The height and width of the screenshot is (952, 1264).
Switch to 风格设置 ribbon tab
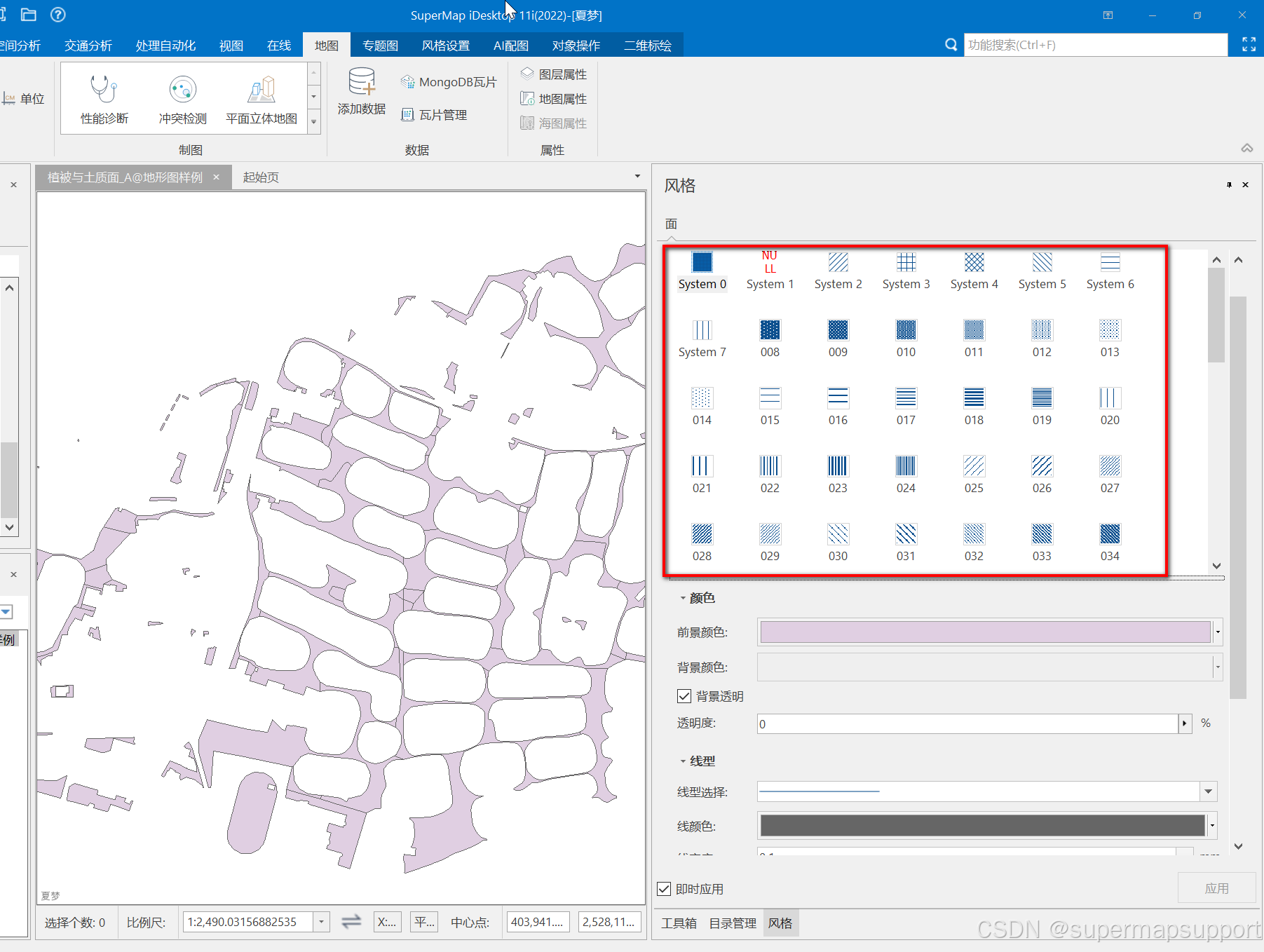[x=446, y=46]
